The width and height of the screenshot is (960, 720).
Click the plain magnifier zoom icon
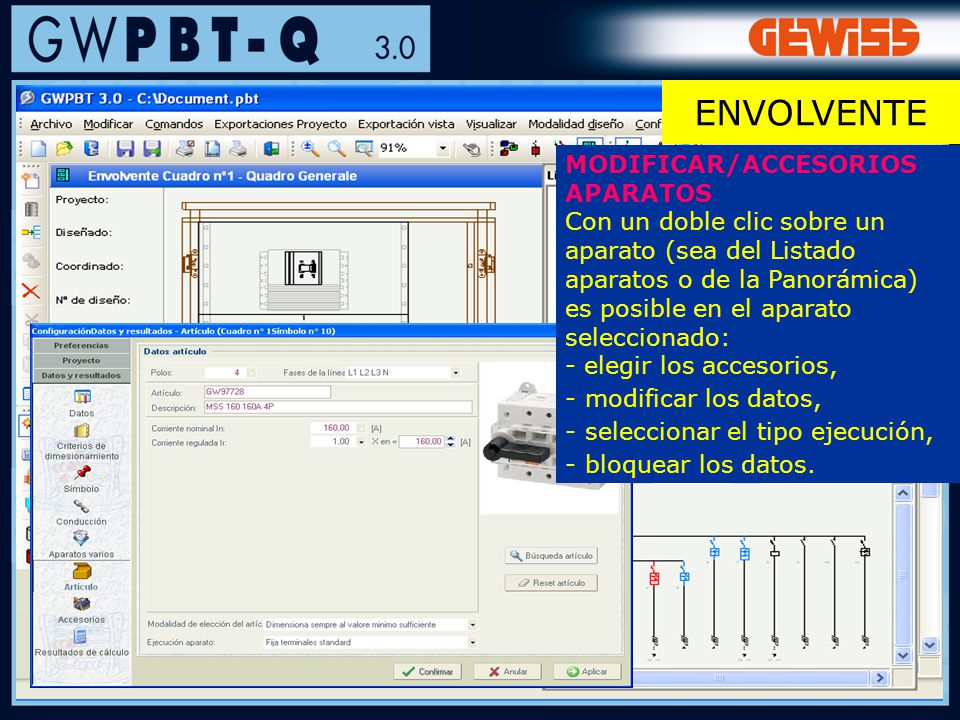click(336, 148)
